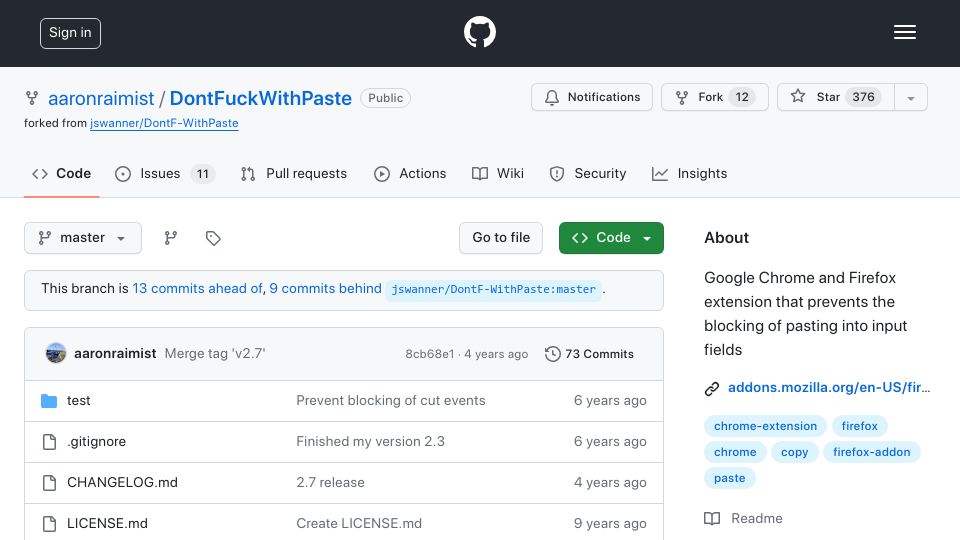Image resolution: width=960 pixels, height=540 pixels.
Task: Open 'Prevent blocking of cut events' commit
Action: click(391, 401)
